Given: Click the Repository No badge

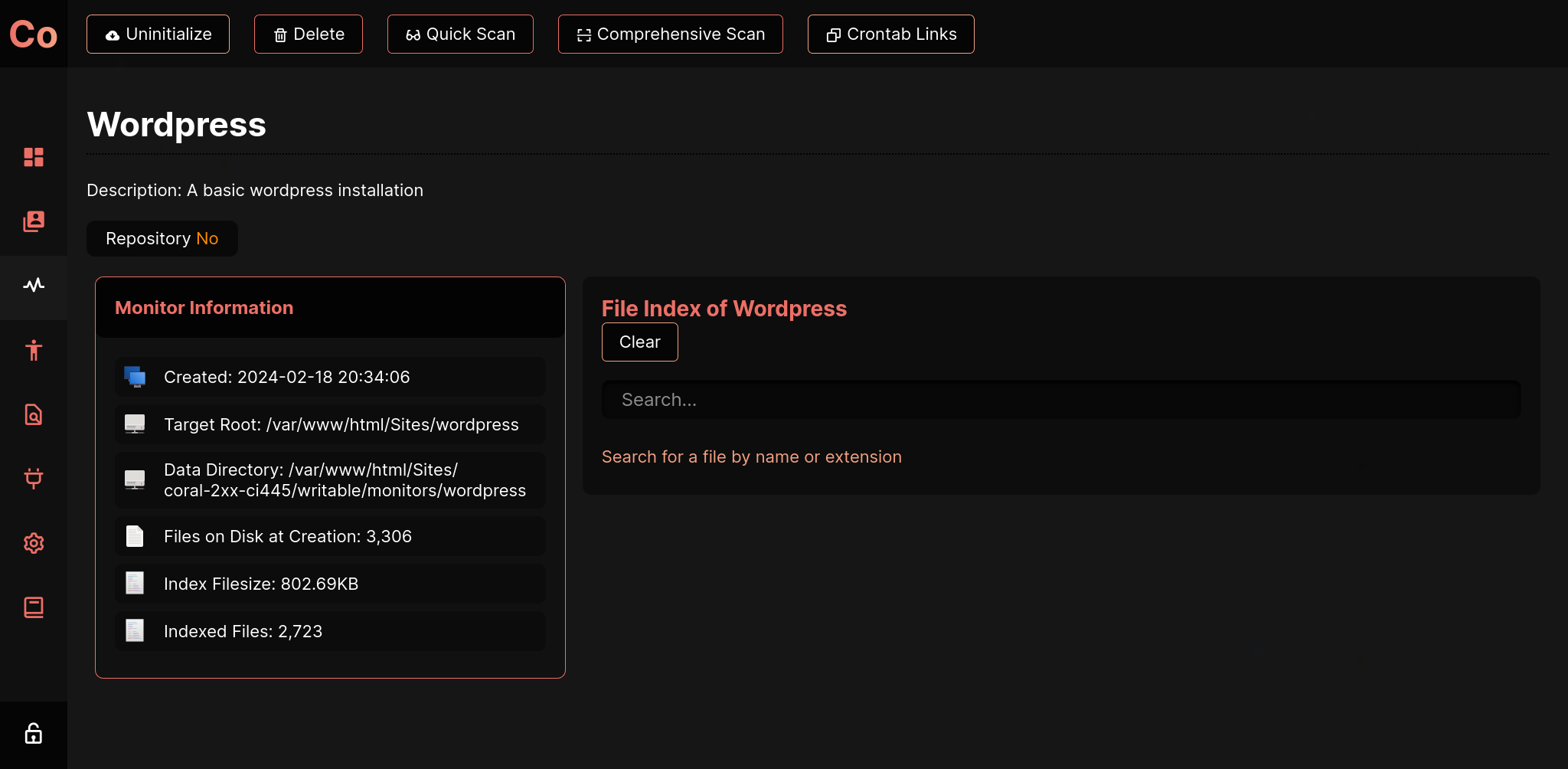Looking at the screenshot, I should click(162, 239).
